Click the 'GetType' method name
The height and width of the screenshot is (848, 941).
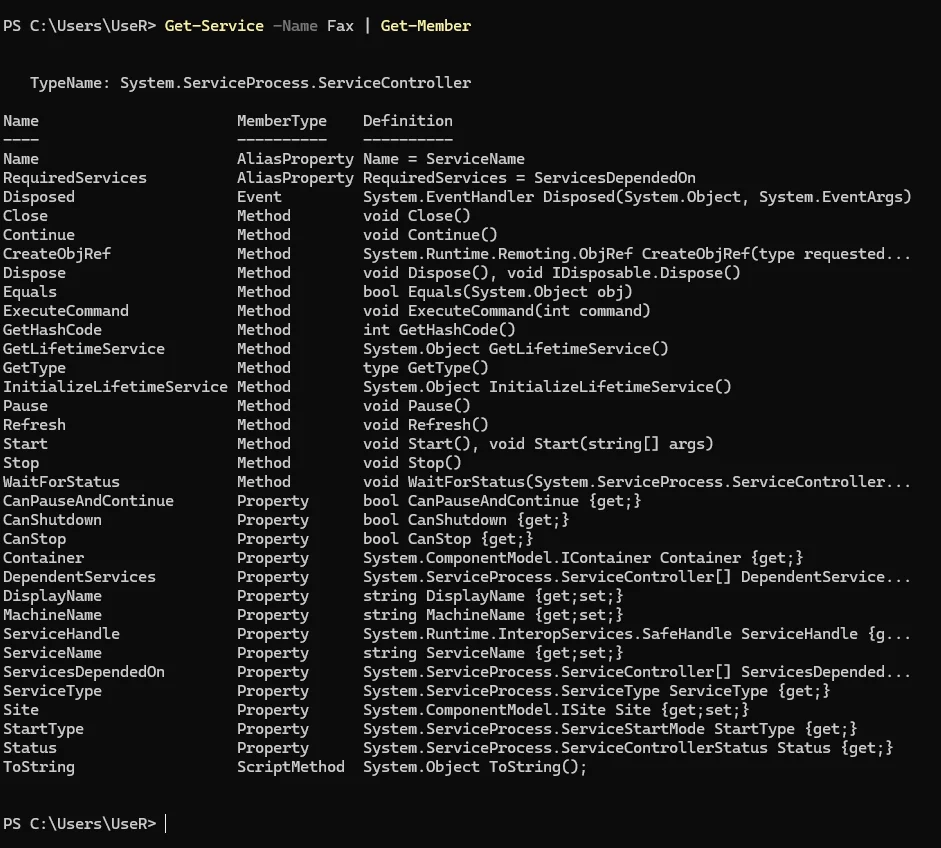click(34, 368)
